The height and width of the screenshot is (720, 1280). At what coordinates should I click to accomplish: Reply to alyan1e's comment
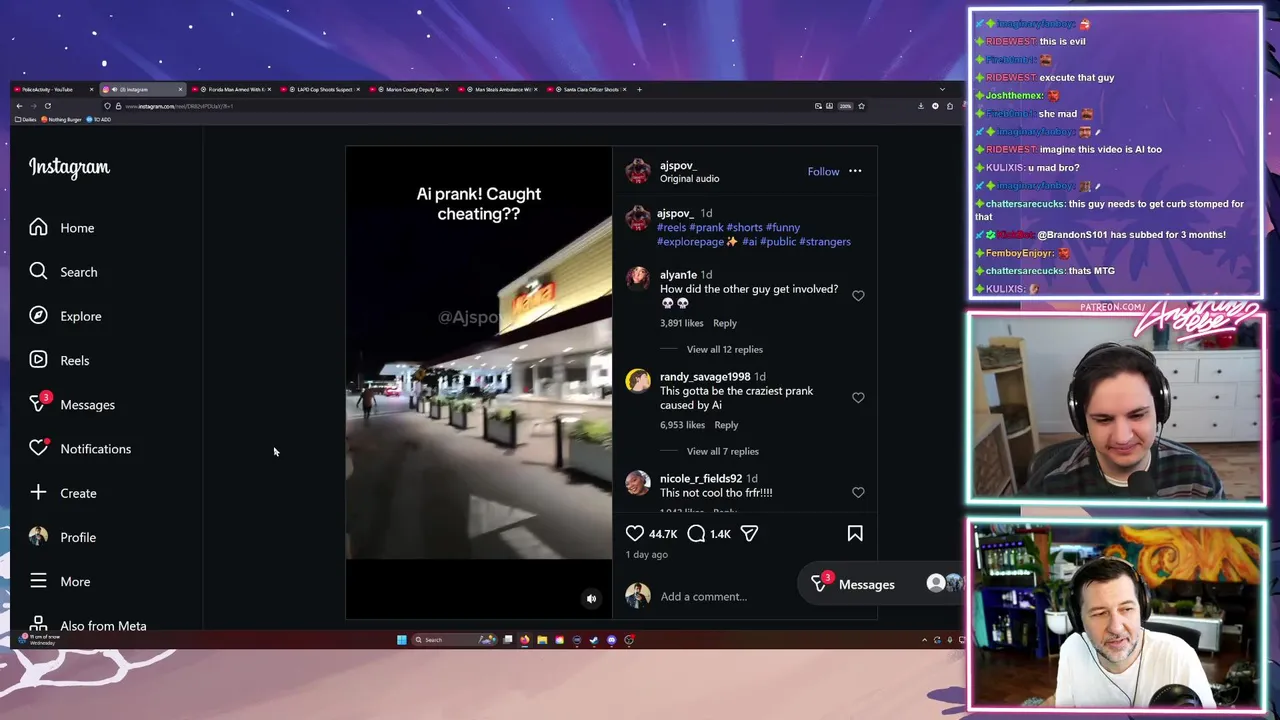tap(725, 323)
